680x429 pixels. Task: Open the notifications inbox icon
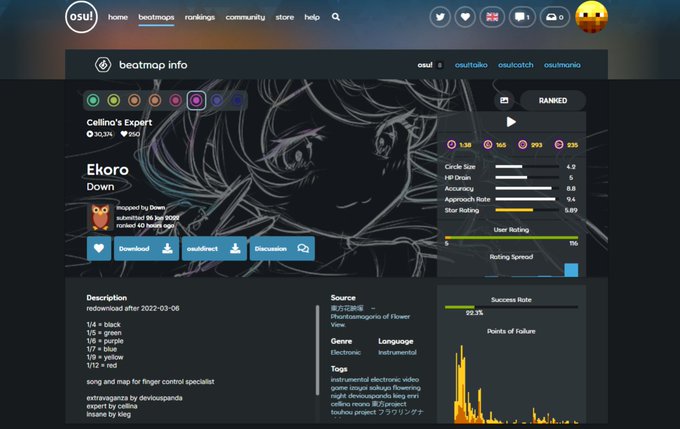(x=555, y=17)
